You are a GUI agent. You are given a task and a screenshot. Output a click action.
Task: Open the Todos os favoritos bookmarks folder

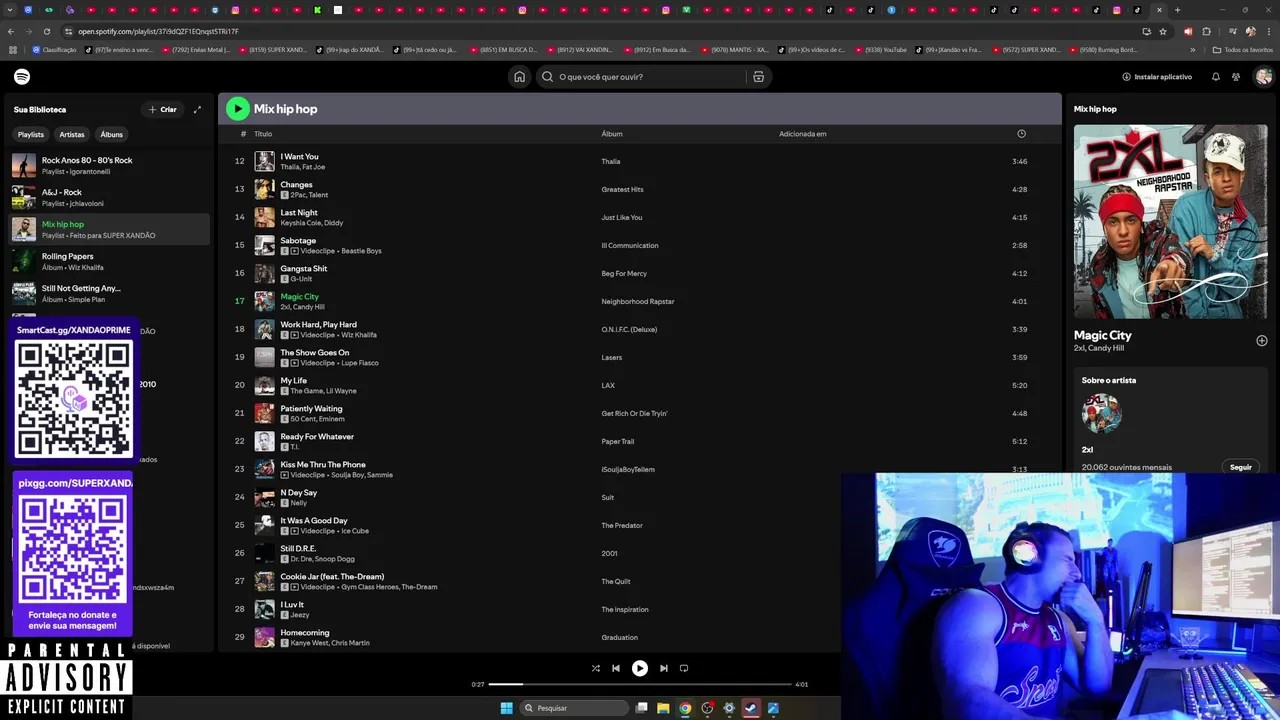1243,49
